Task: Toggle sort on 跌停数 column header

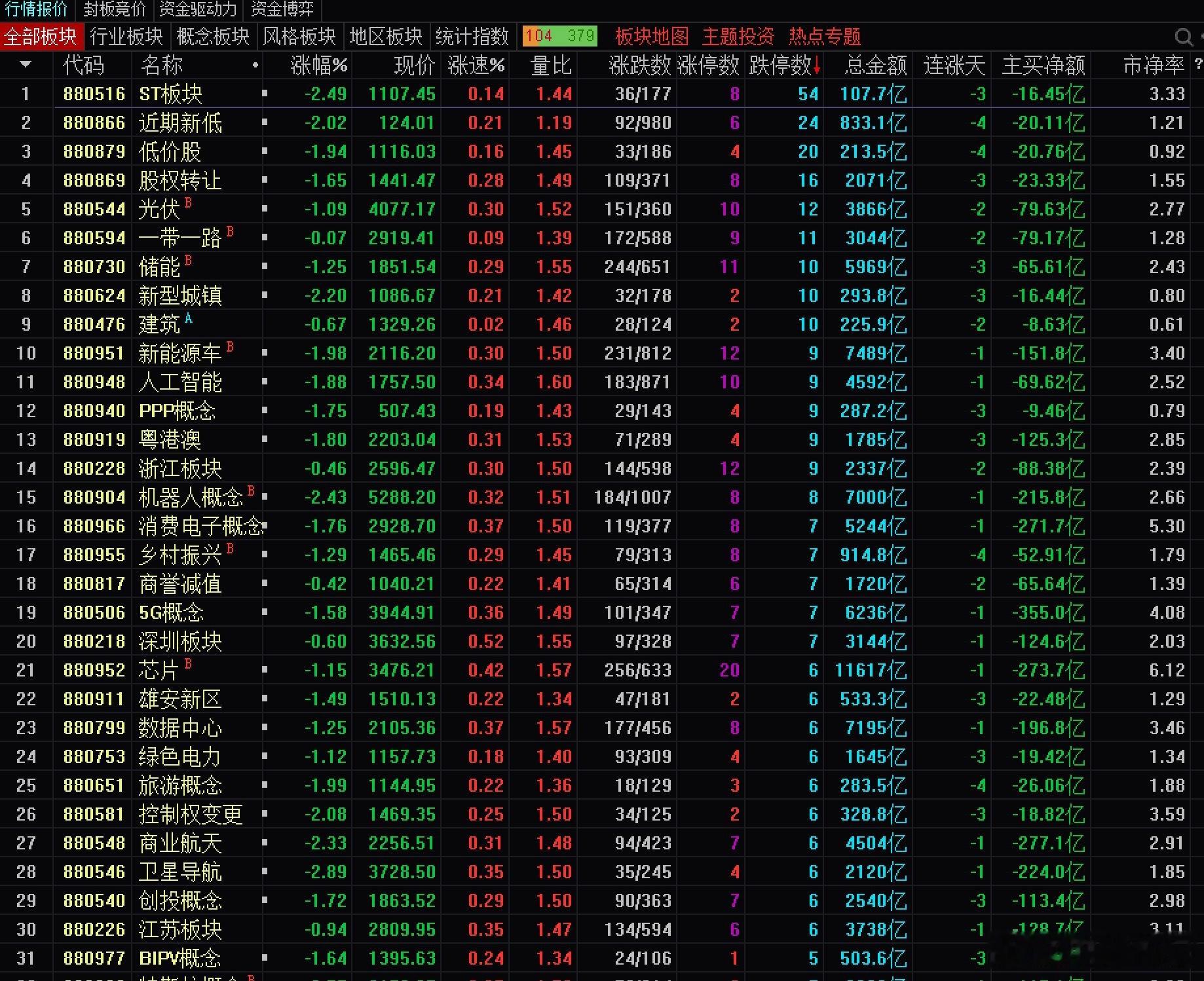Action: (x=785, y=65)
